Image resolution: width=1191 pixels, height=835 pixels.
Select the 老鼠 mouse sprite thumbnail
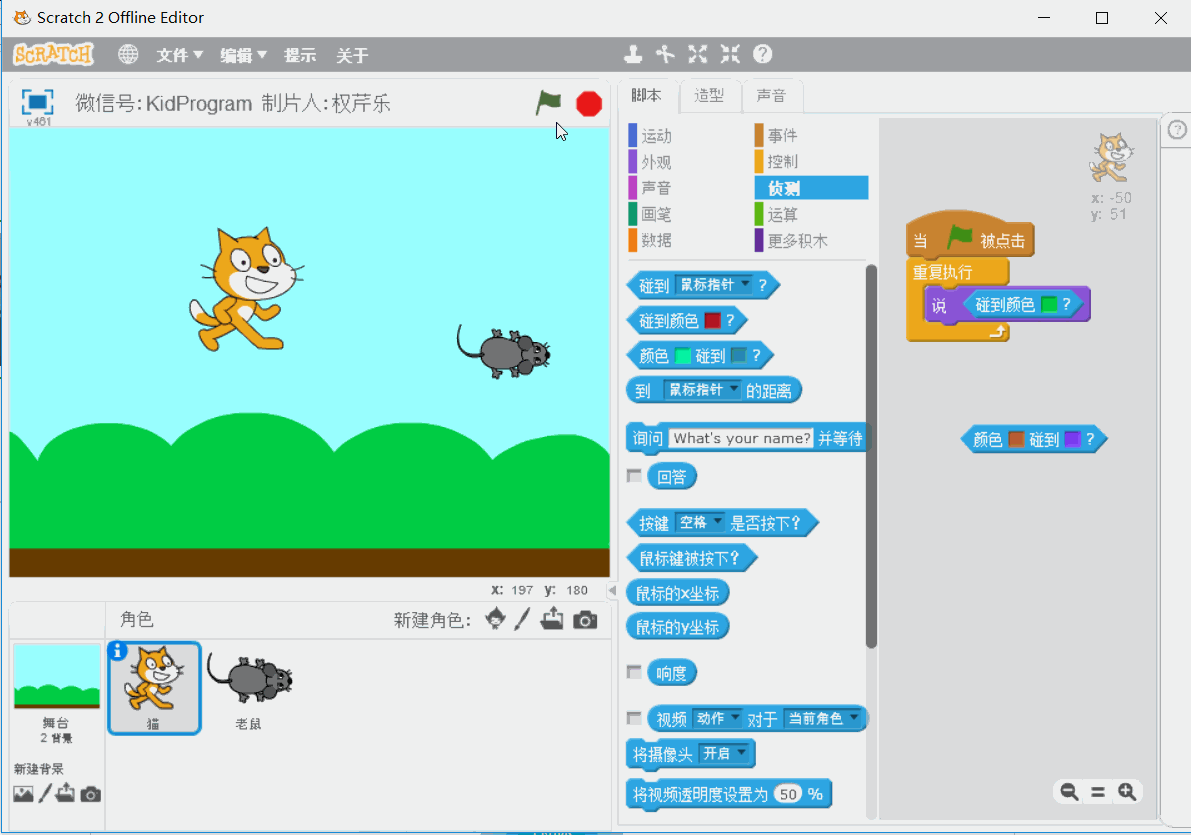click(249, 688)
